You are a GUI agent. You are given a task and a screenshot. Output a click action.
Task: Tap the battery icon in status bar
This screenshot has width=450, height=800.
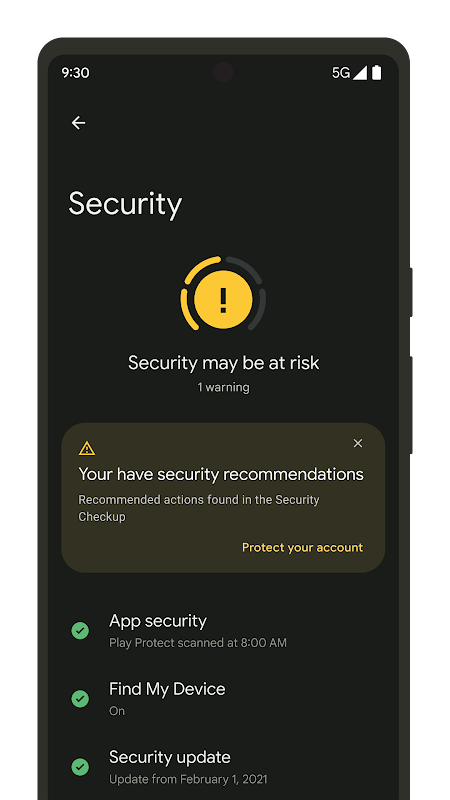[376, 73]
